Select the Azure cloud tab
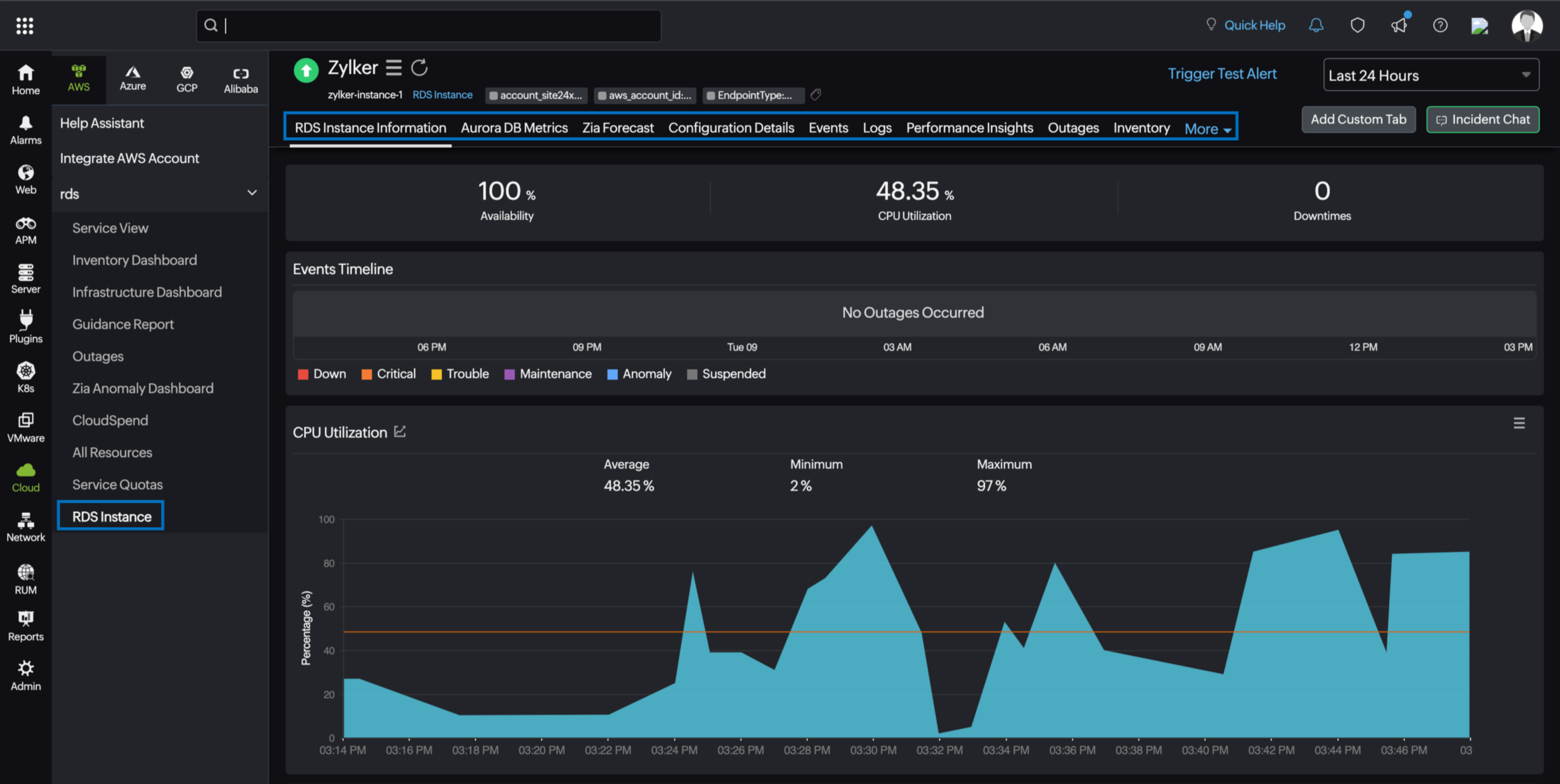 132,79
